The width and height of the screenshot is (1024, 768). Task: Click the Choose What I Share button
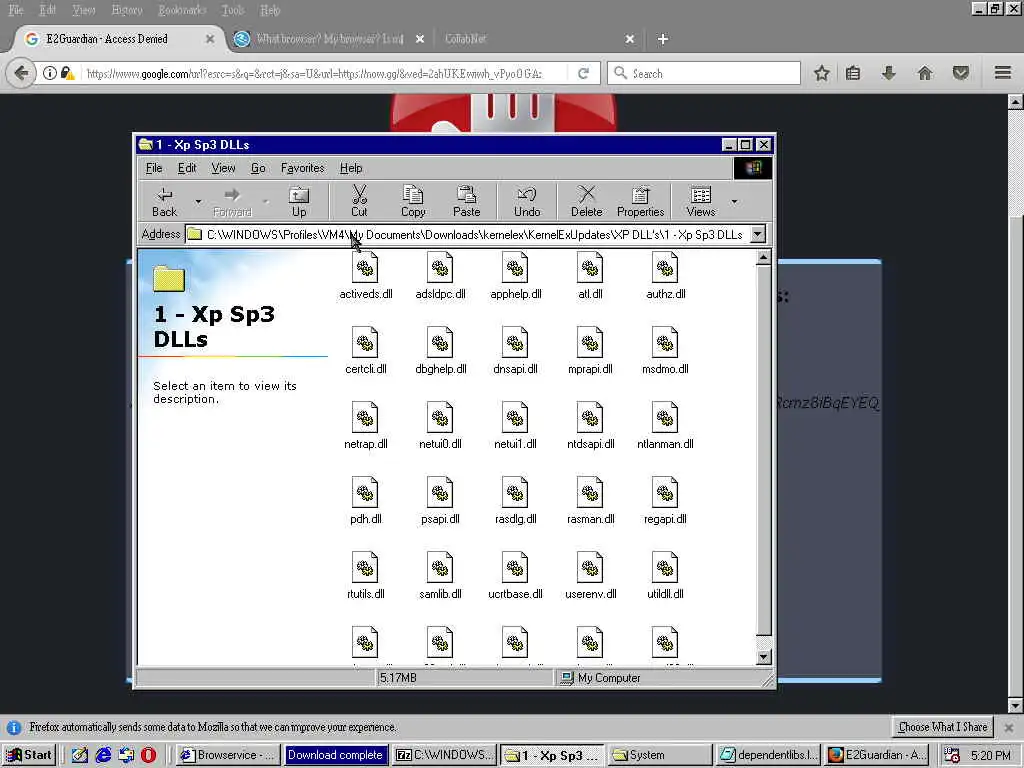[x=942, y=727]
